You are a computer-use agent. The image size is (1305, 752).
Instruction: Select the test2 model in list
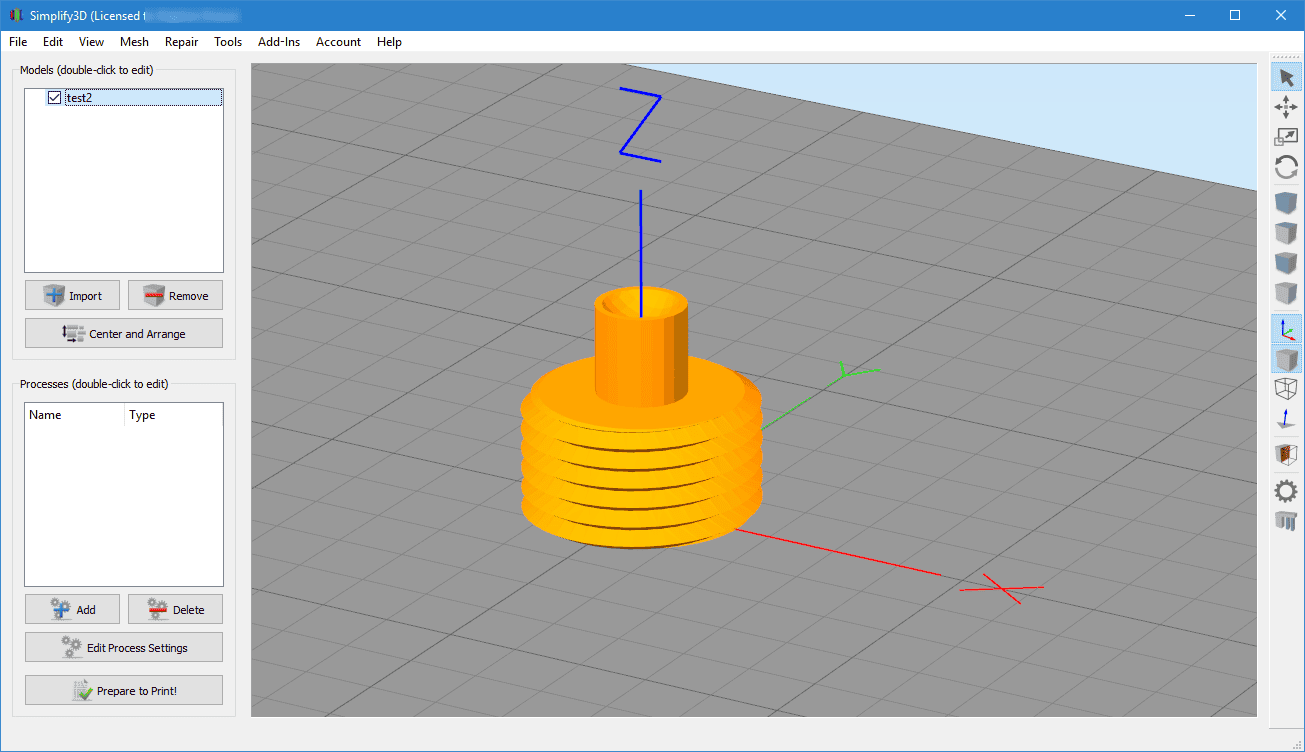point(80,98)
